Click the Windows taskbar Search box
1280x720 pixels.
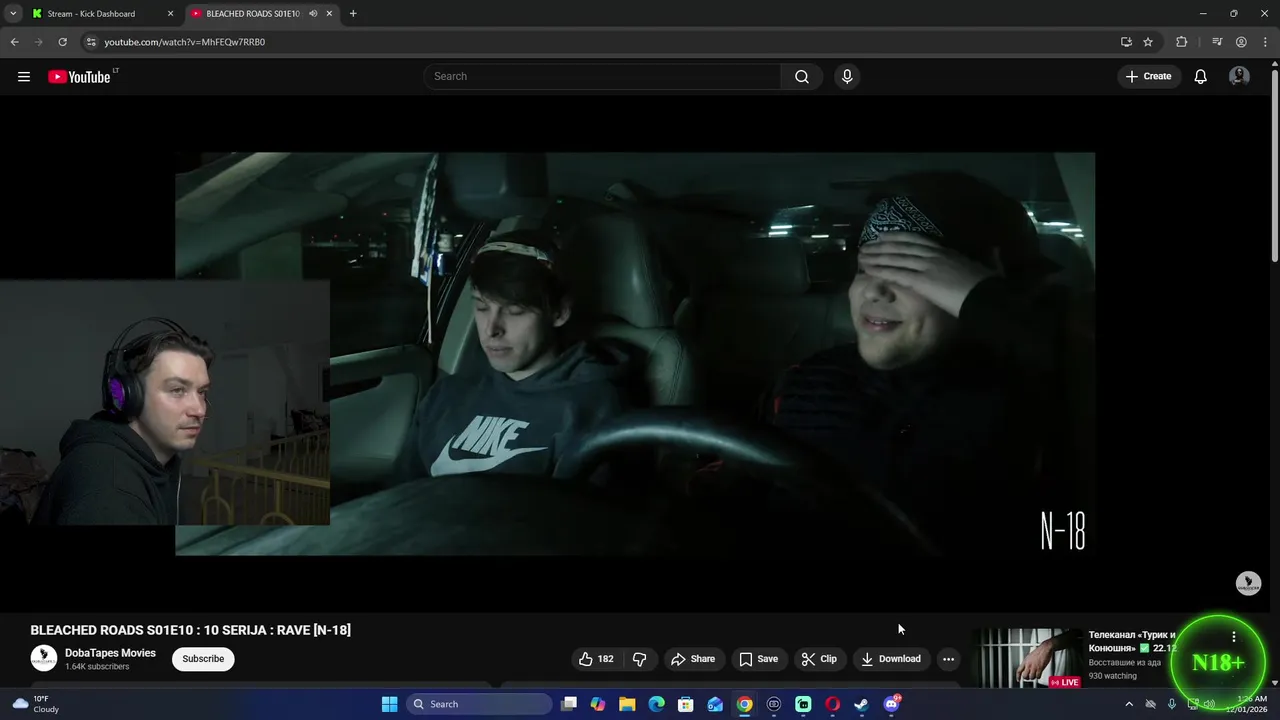480,704
